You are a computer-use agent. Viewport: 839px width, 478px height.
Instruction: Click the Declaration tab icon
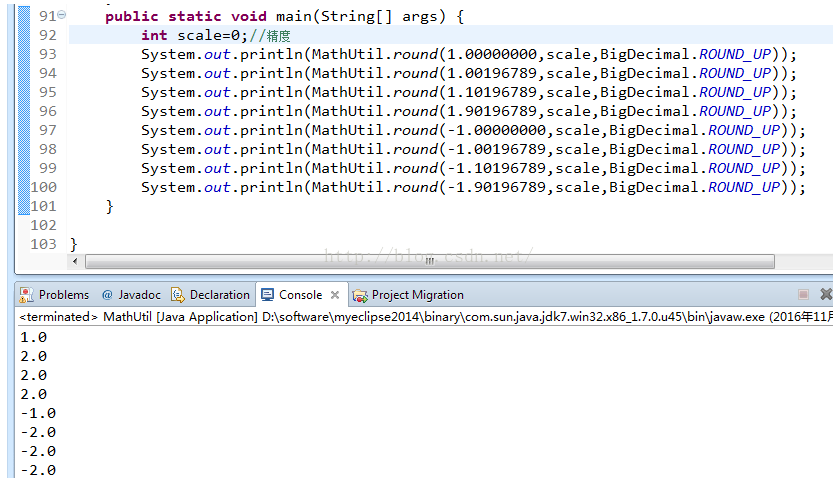[177, 295]
